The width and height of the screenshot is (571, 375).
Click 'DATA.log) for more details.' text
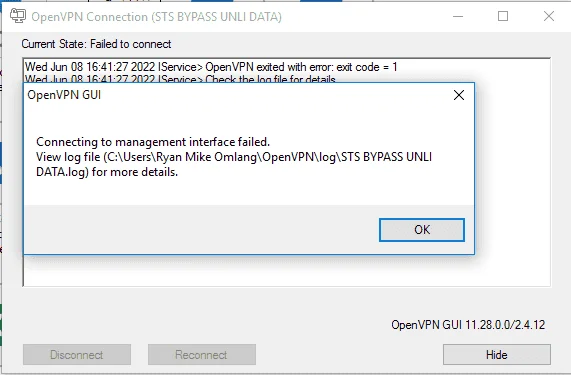click(107, 172)
